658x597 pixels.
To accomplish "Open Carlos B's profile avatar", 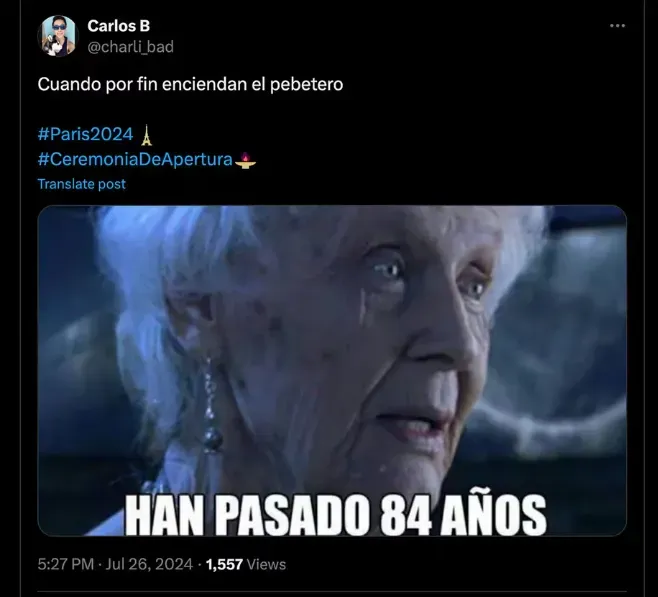I will [58, 36].
